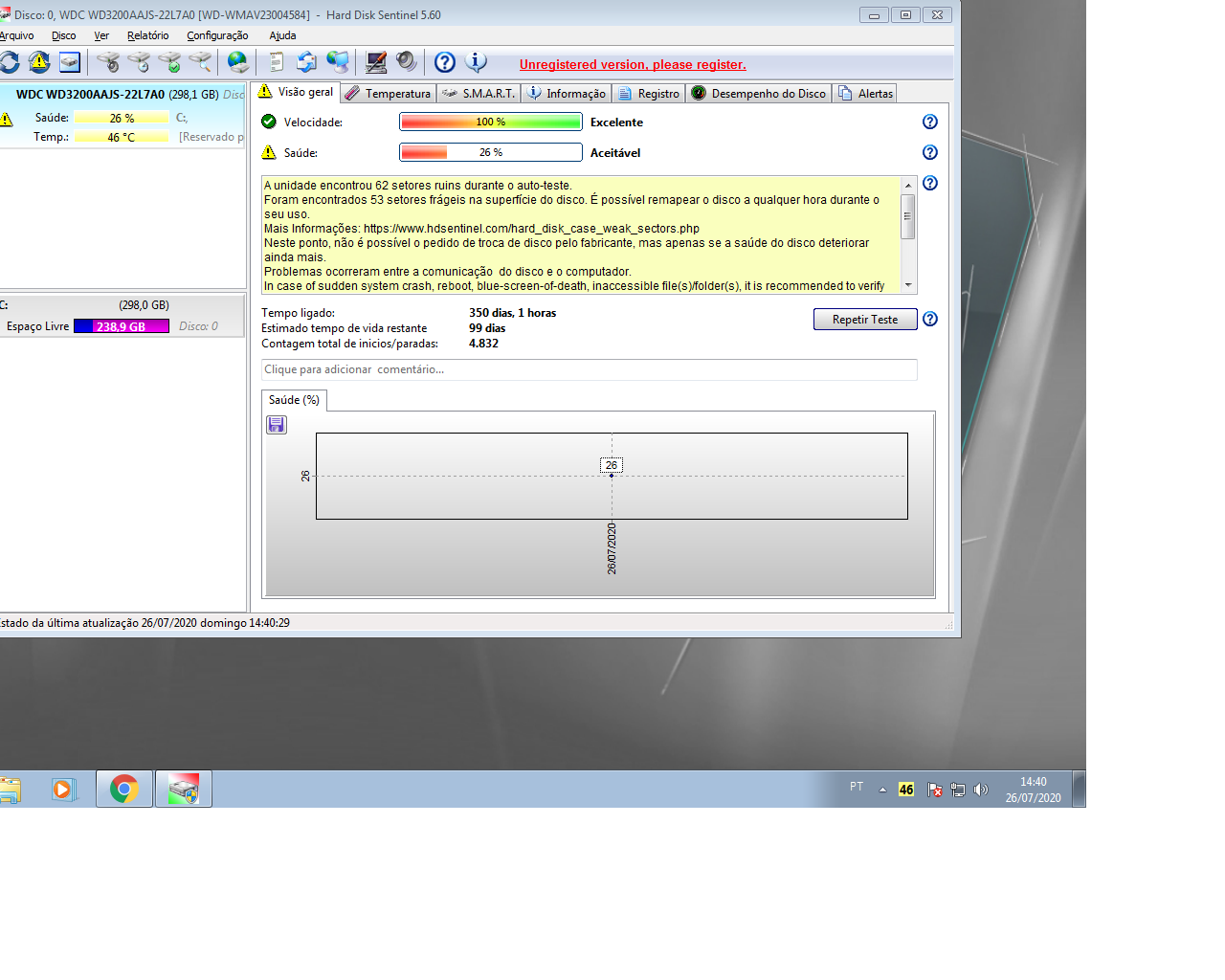Click the Google Chrome taskbar icon
This screenshot has height=980, width=1225.
click(124, 790)
